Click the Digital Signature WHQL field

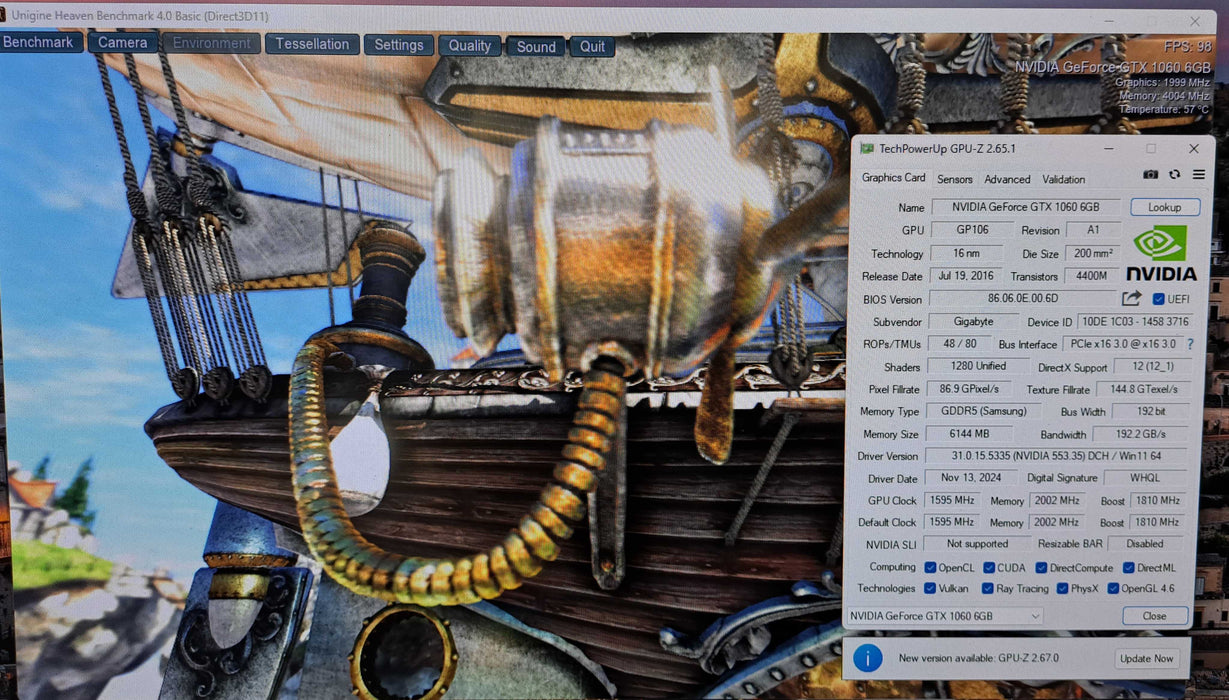[1145, 478]
